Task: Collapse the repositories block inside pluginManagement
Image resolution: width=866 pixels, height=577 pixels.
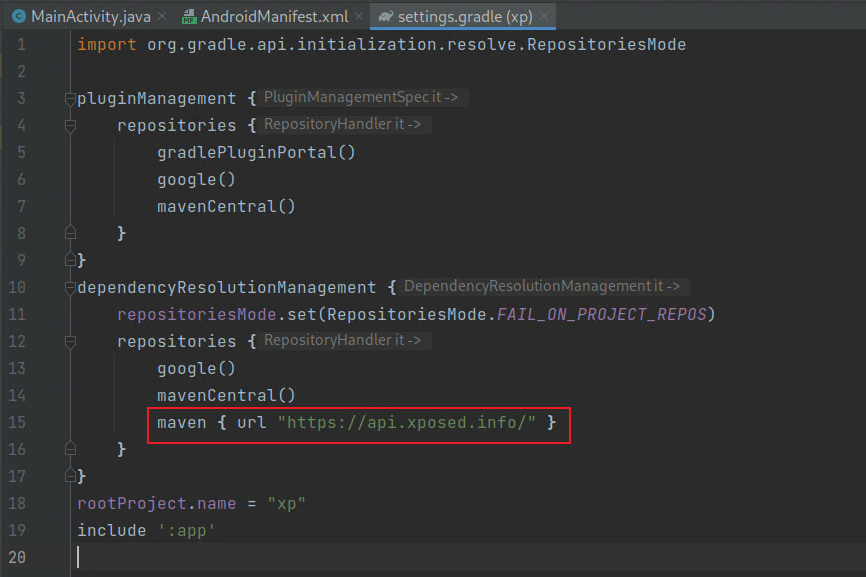Action: coord(69,126)
